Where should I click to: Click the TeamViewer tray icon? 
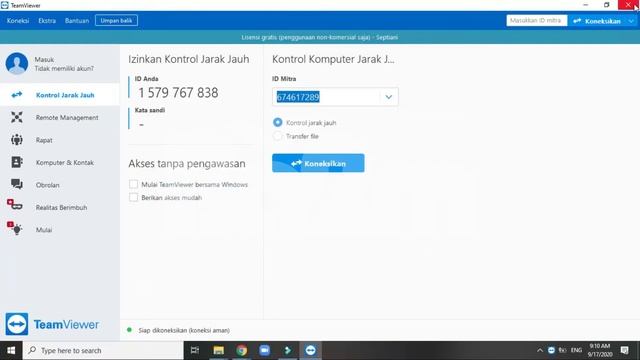tap(551, 350)
